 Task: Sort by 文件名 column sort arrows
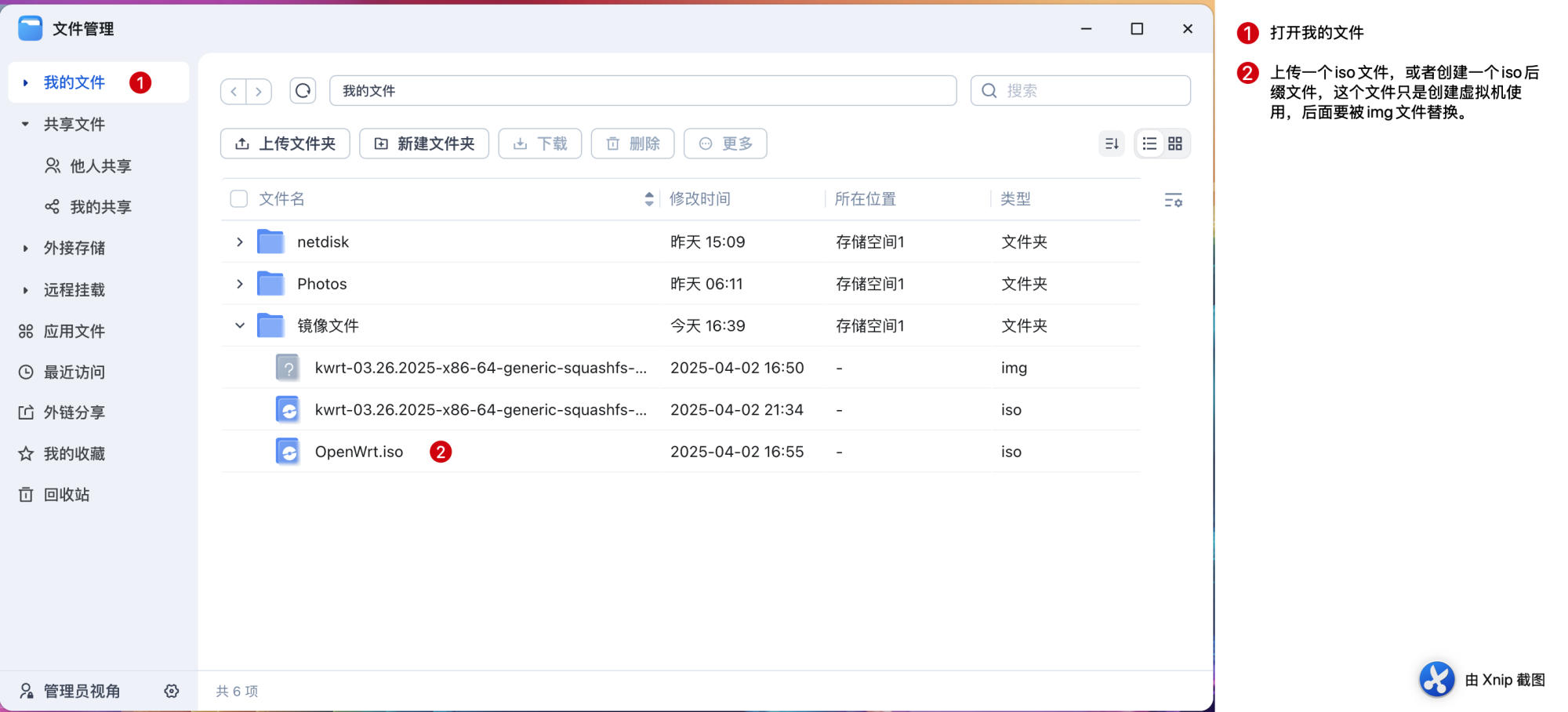649,199
